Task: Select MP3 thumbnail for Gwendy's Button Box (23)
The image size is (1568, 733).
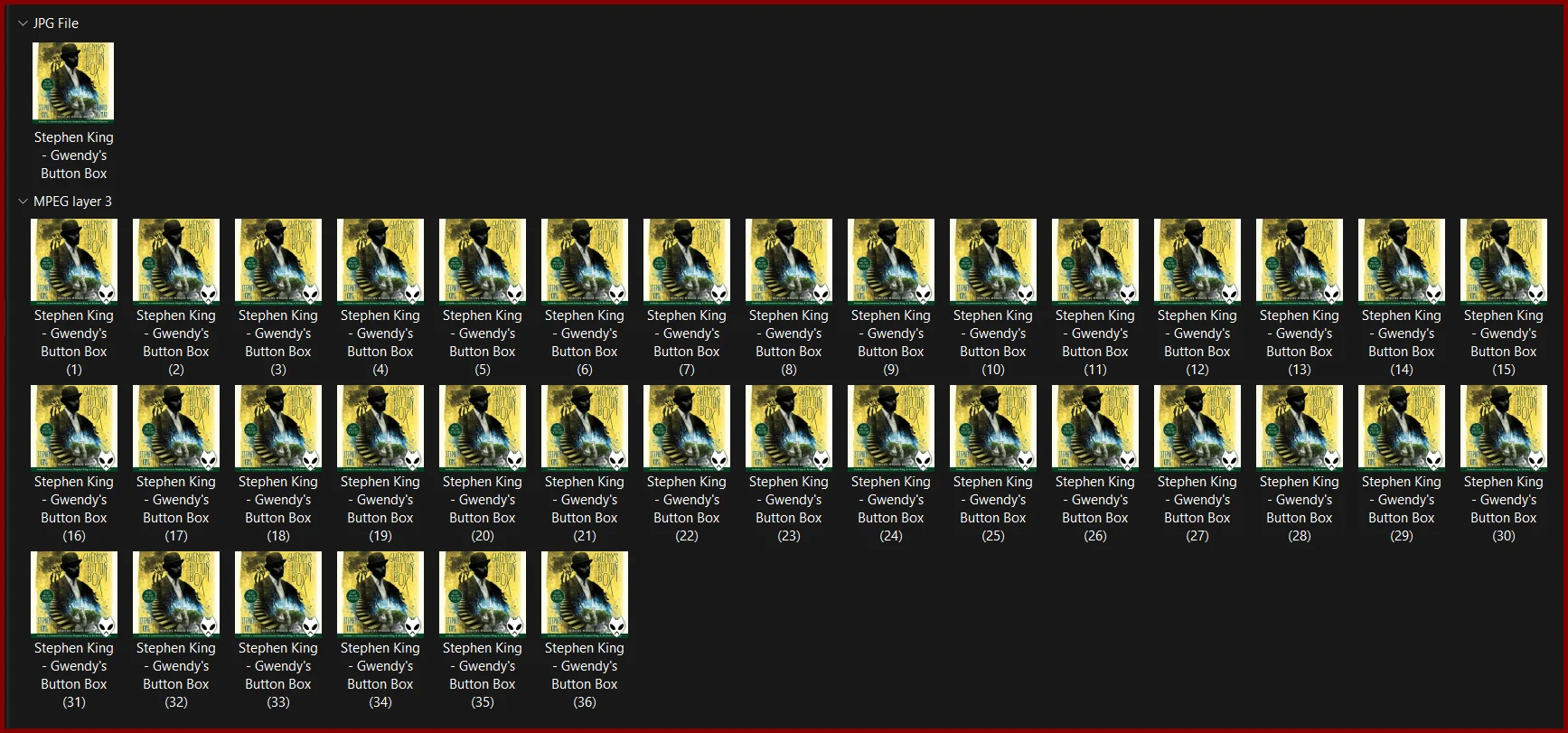Action: 789,427
